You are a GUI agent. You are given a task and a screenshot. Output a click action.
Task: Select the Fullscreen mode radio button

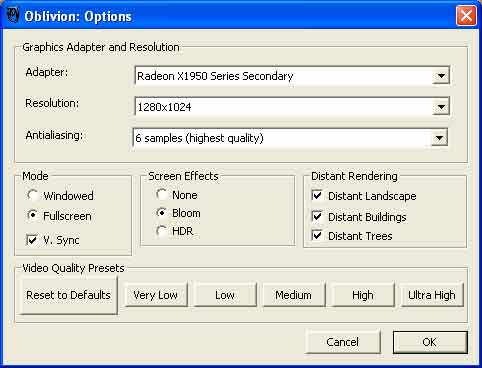tap(33, 215)
